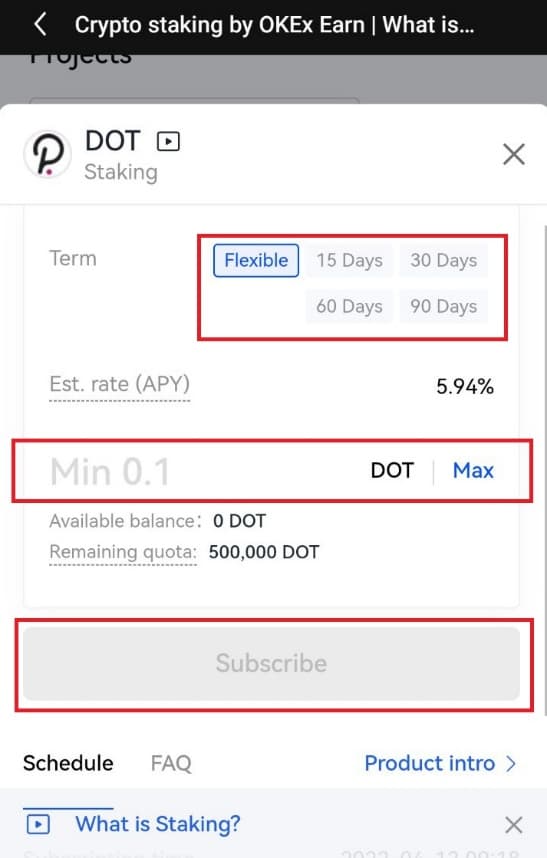The height and width of the screenshot is (858, 547).
Task: Play the What is Staking video icon
Action: click(38, 824)
